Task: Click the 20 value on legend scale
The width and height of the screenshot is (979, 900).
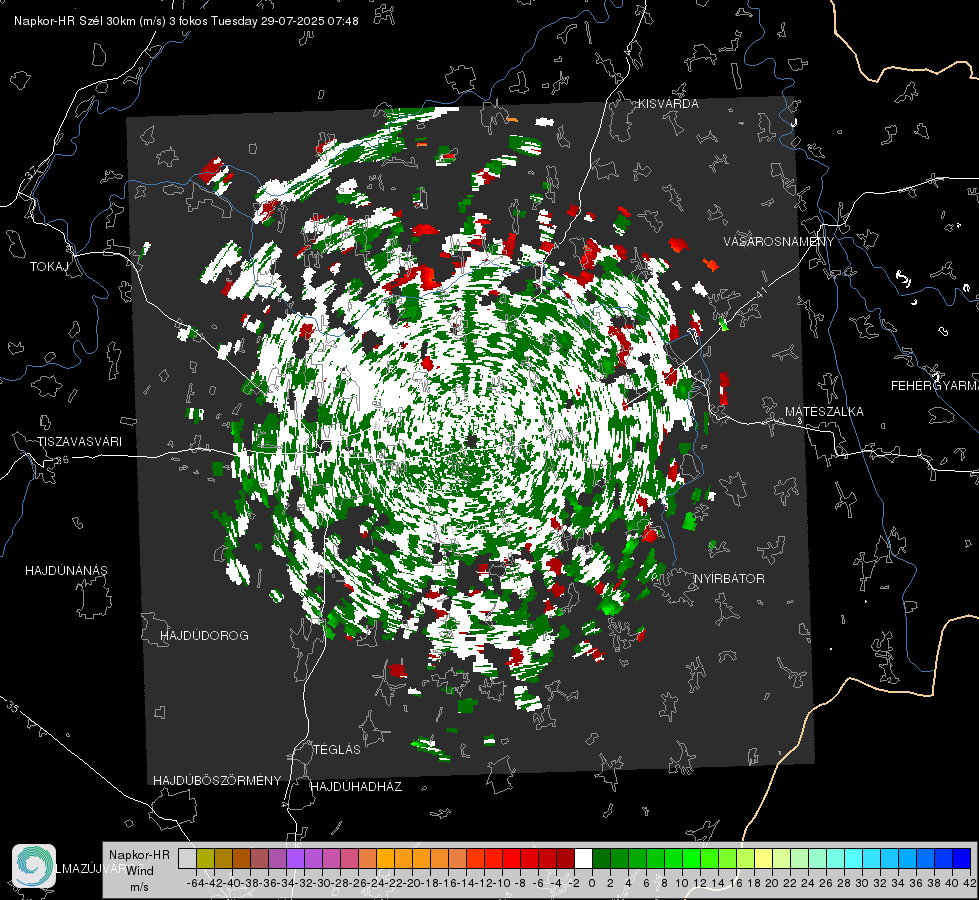Action: pos(772,883)
